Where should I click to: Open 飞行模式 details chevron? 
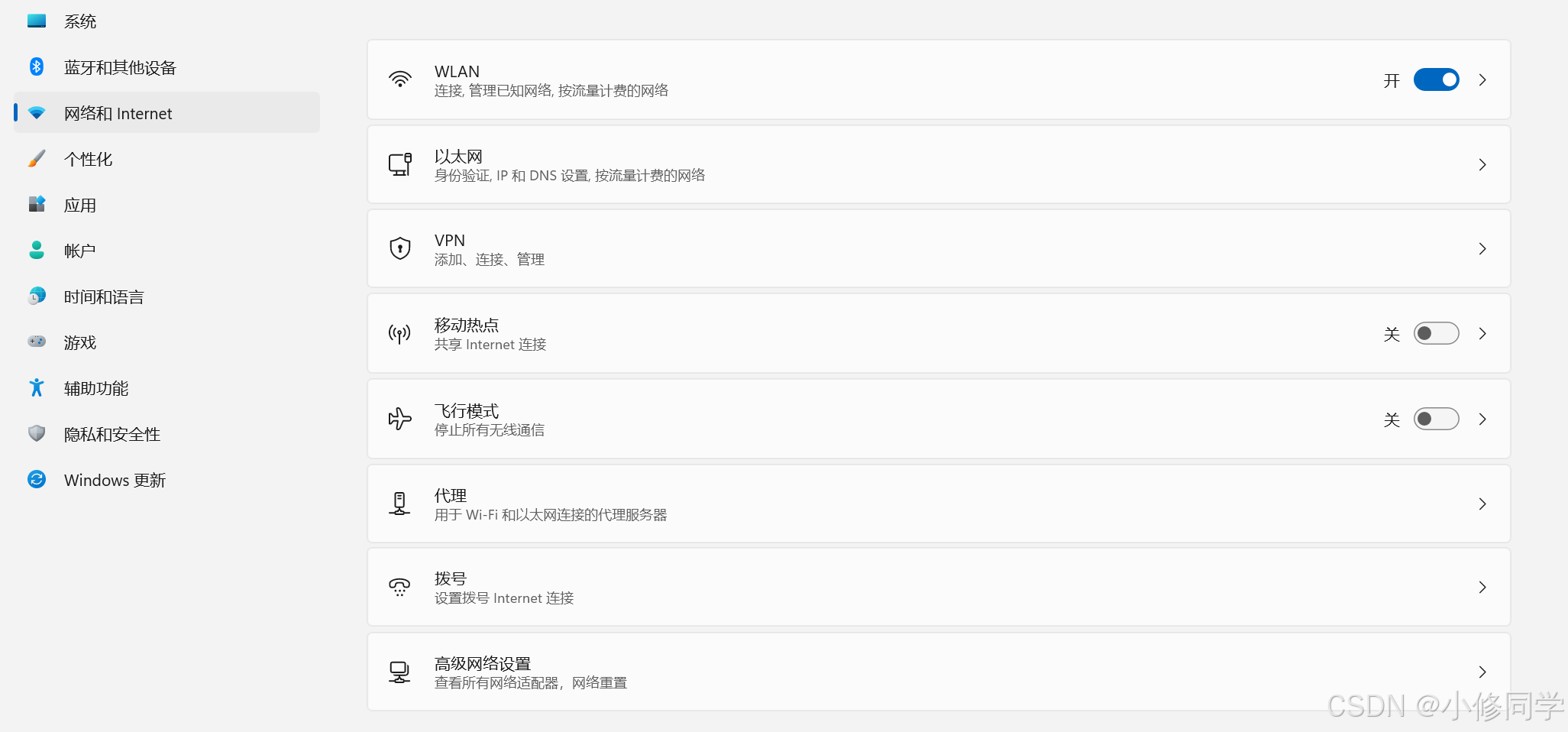click(1482, 419)
